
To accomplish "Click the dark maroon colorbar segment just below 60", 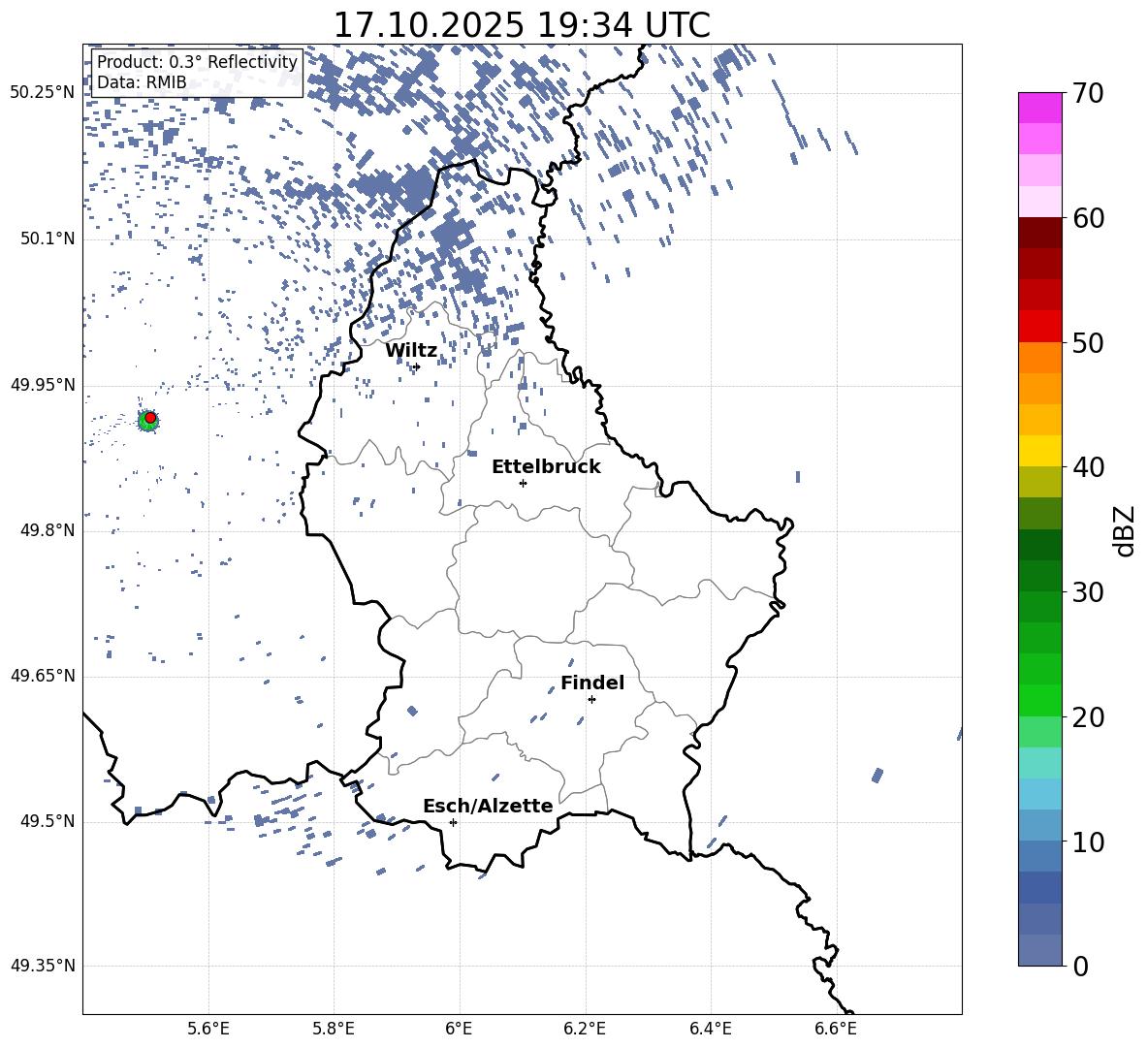I will (1039, 233).
